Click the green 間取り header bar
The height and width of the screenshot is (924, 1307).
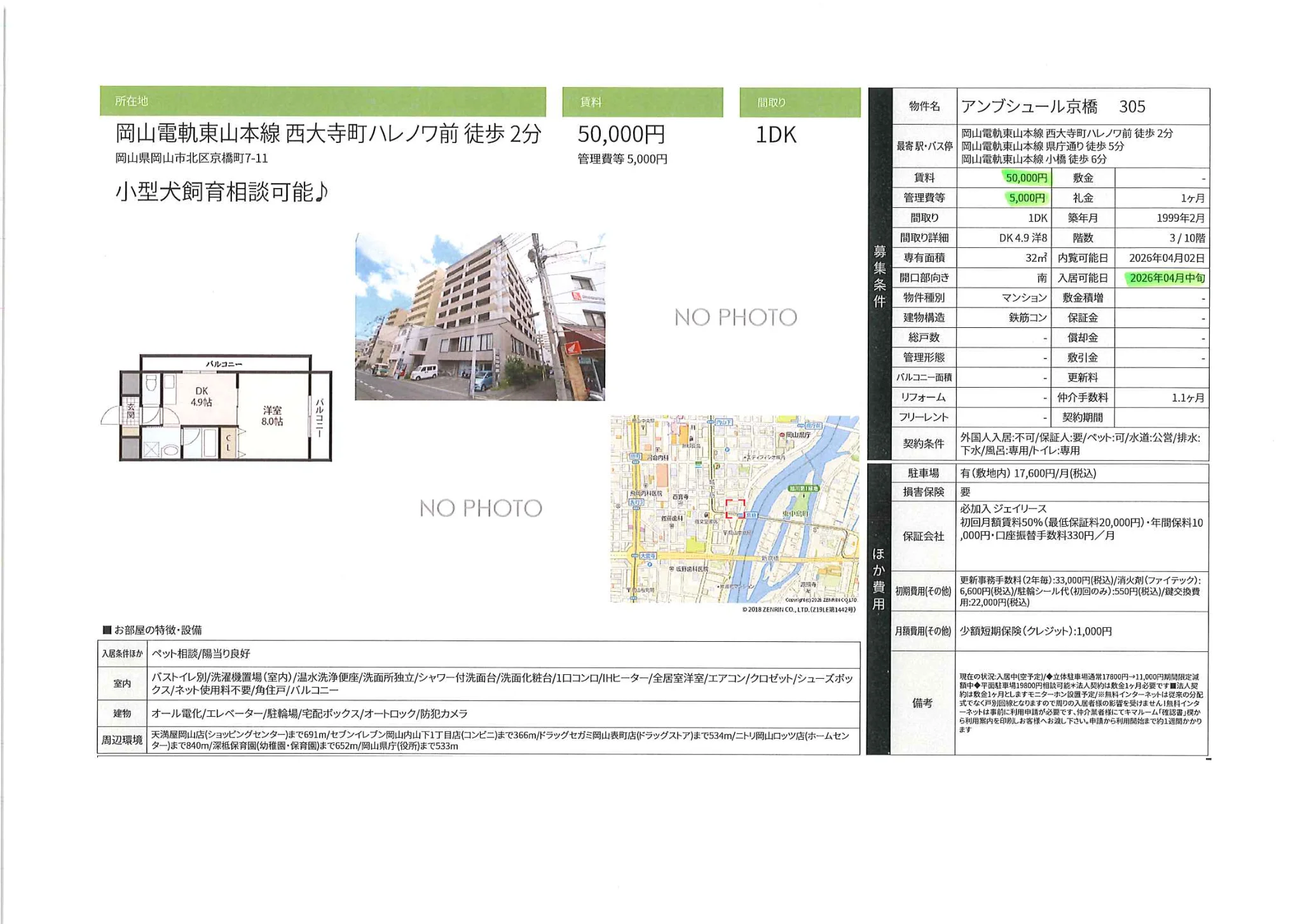pyautogui.click(x=799, y=102)
